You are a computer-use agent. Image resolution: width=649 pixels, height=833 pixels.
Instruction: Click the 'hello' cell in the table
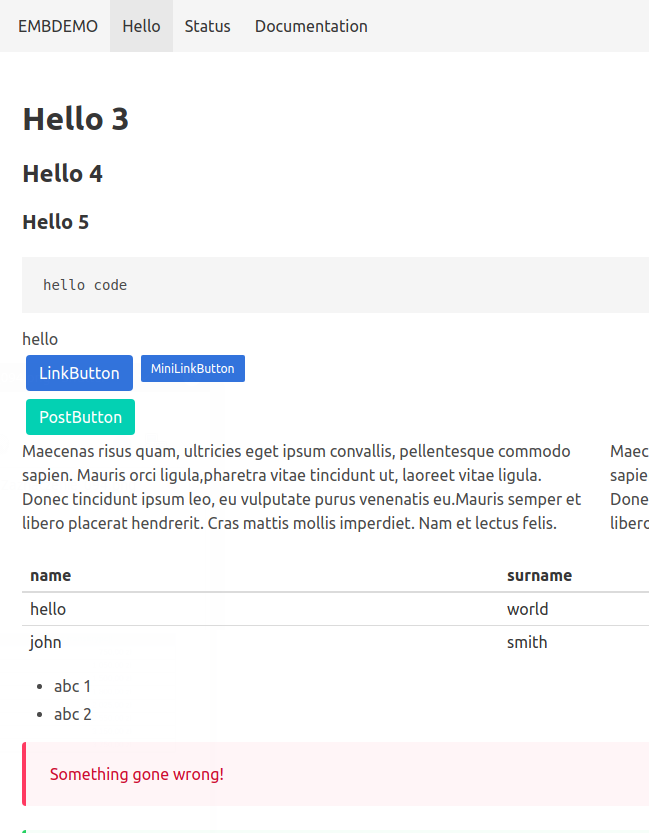tap(48, 609)
